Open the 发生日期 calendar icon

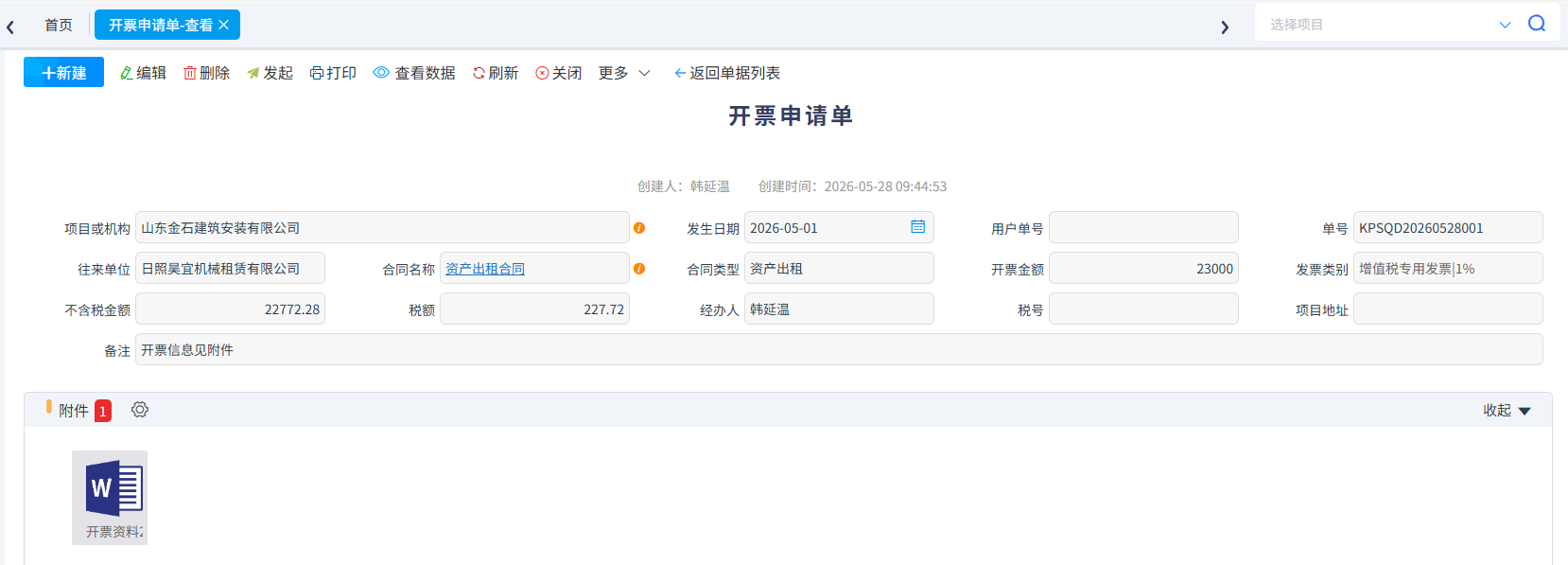[917, 227]
